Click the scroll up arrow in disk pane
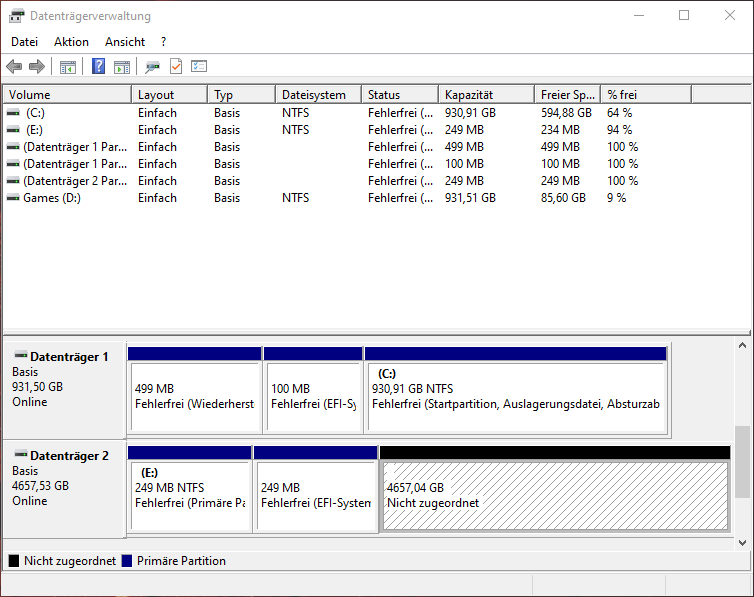This screenshot has height=597, width=754. [742, 345]
